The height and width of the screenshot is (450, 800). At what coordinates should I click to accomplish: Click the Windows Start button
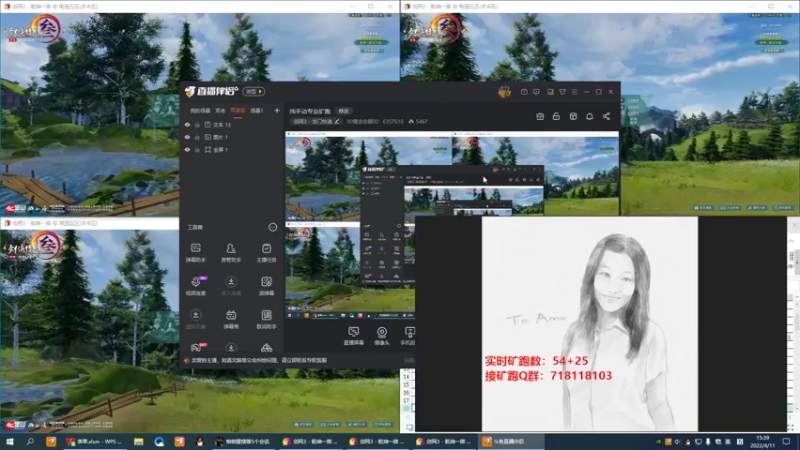pos(9,441)
